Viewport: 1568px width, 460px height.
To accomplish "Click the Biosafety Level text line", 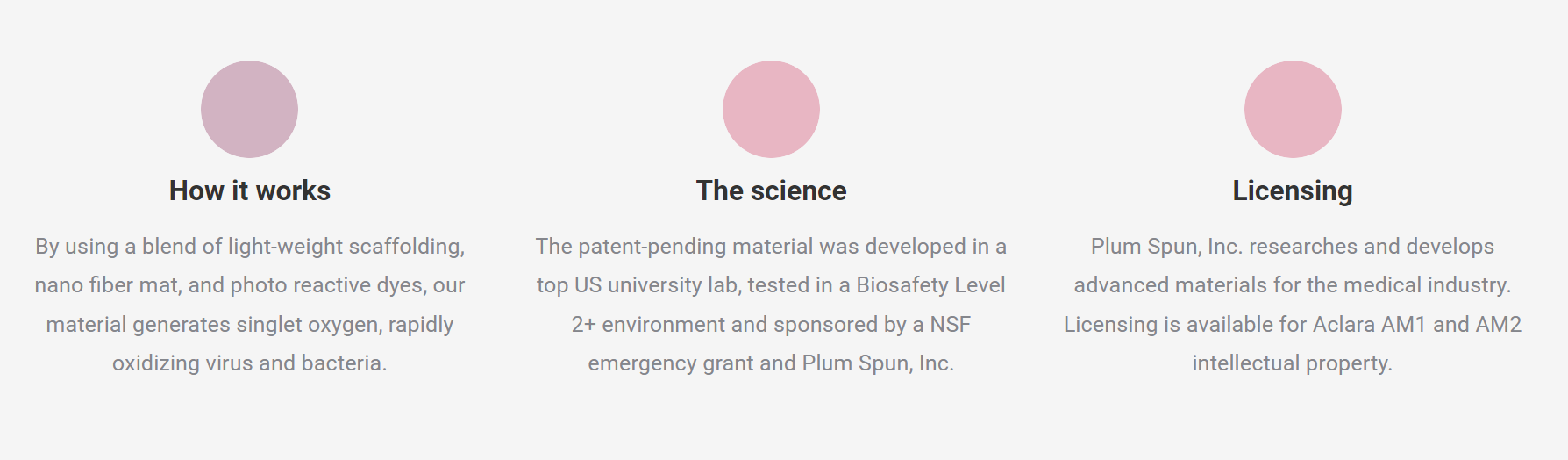I will point(771,285).
